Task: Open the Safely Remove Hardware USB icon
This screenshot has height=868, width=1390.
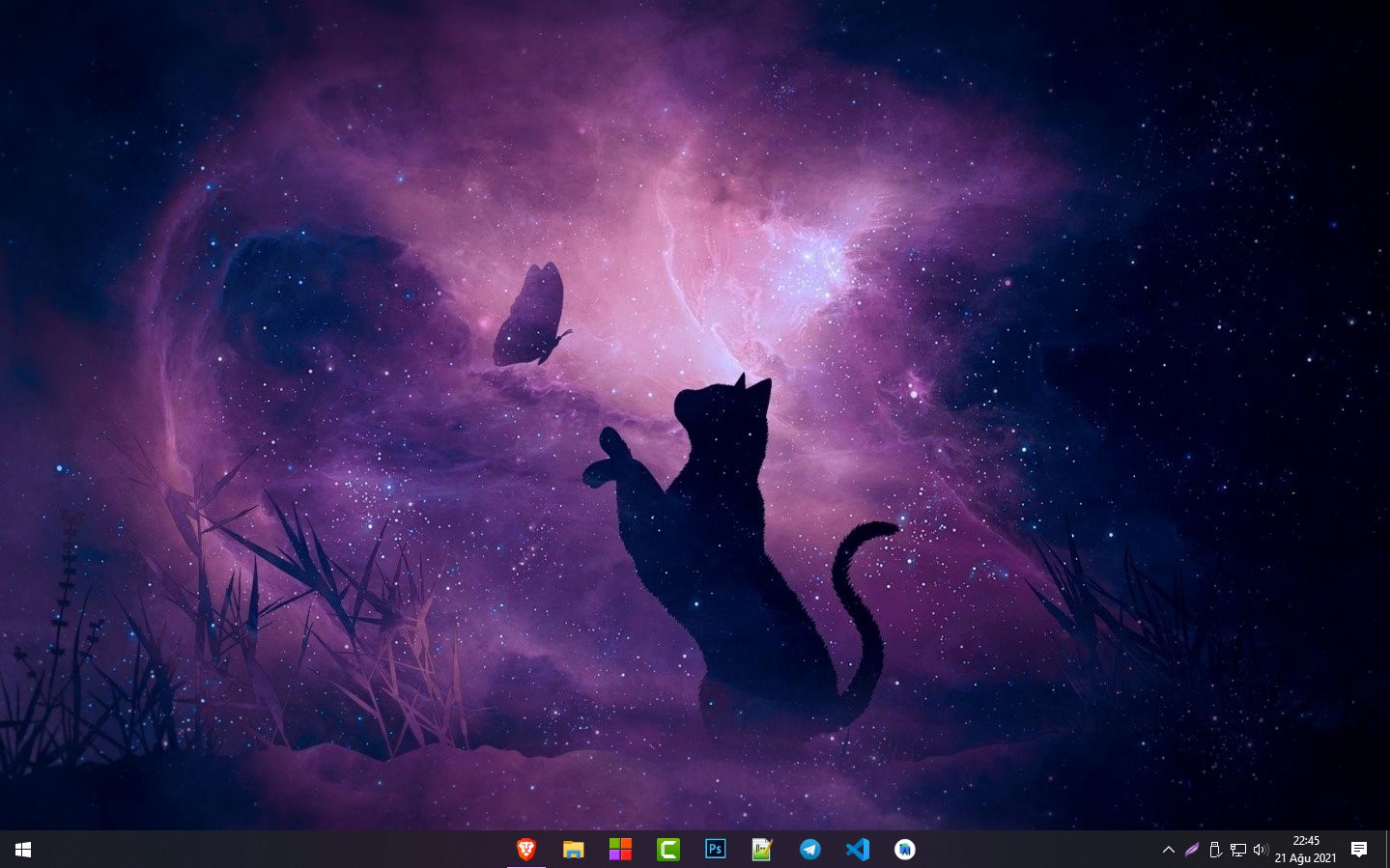Action: click(1215, 850)
